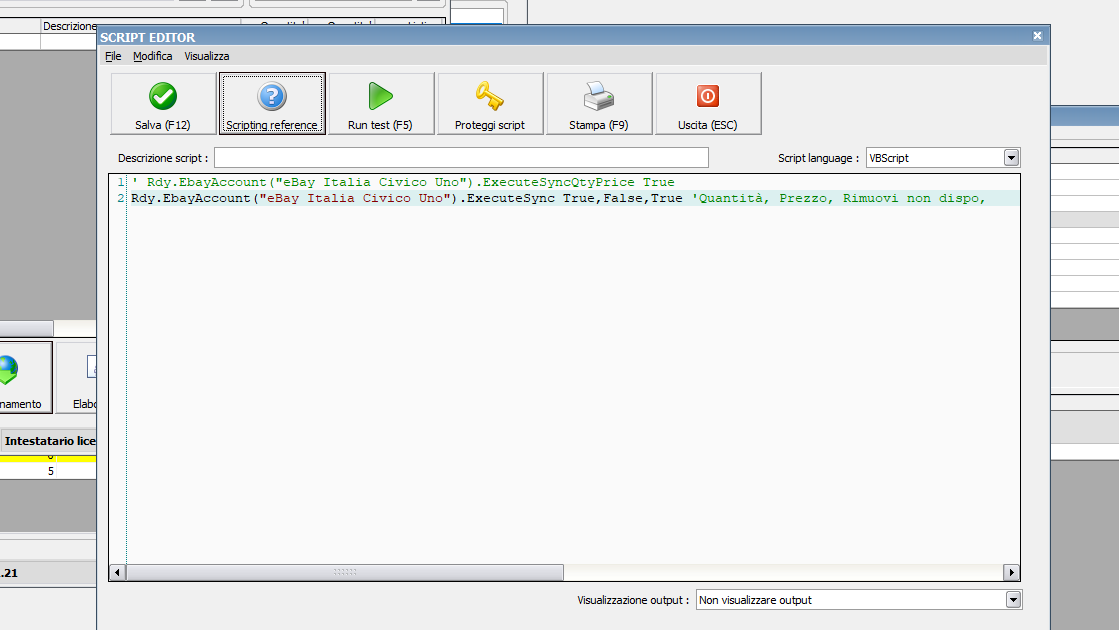Click the Descrizione script input field
This screenshot has height=630, width=1119.
coord(461,158)
